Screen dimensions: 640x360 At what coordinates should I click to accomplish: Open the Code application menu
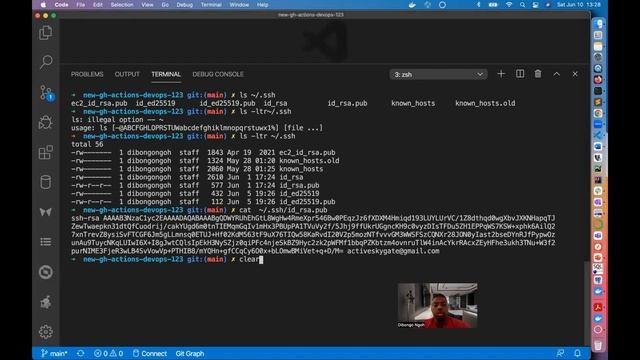point(61,5)
